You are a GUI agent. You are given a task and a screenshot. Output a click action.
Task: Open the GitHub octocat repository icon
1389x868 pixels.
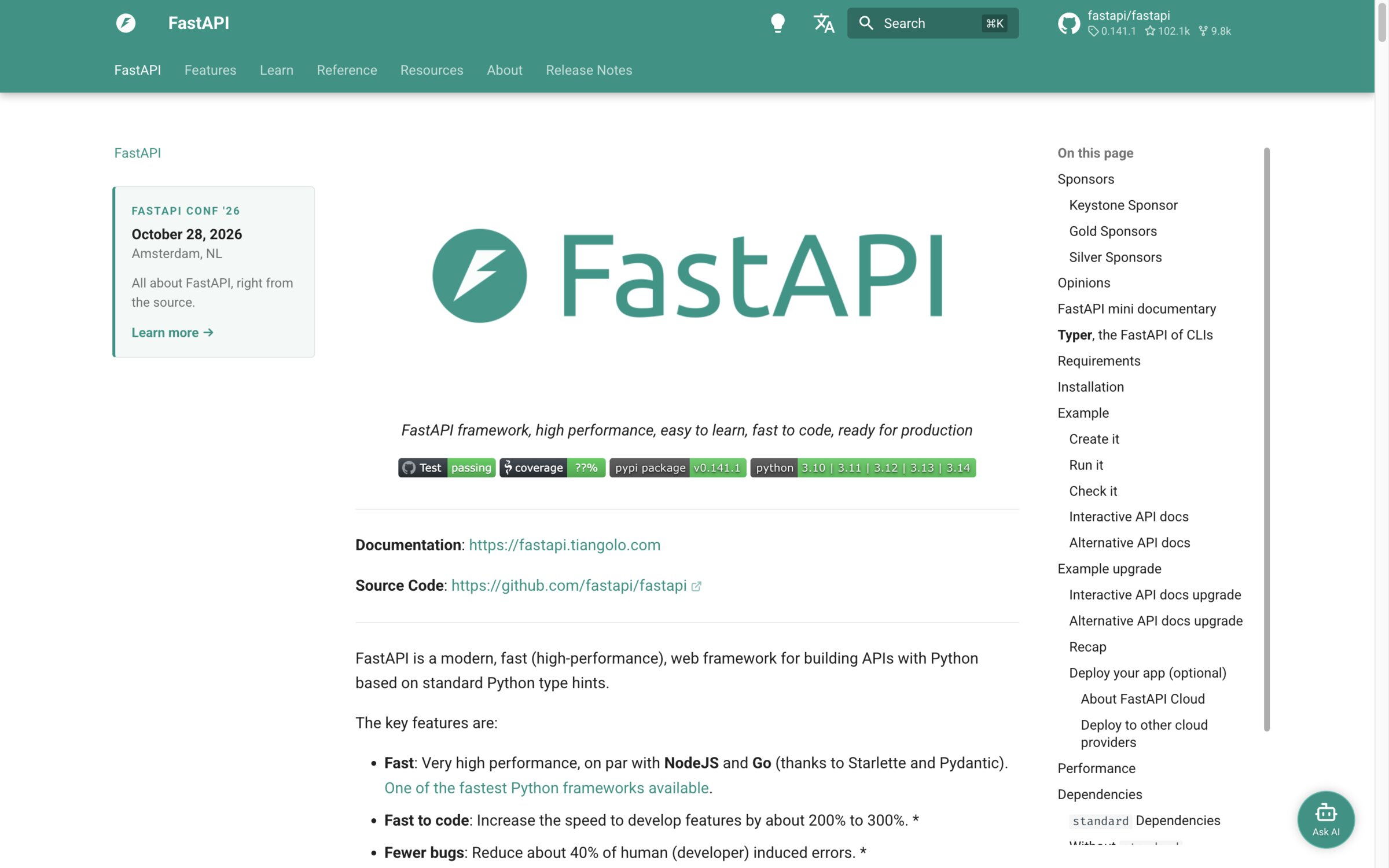tap(1068, 23)
